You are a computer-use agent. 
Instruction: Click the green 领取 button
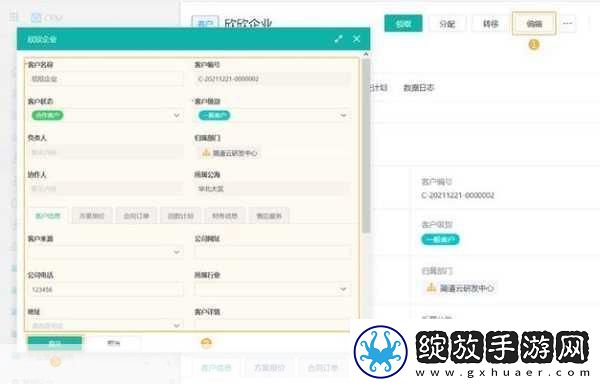pyautogui.click(x=403, y=24)
